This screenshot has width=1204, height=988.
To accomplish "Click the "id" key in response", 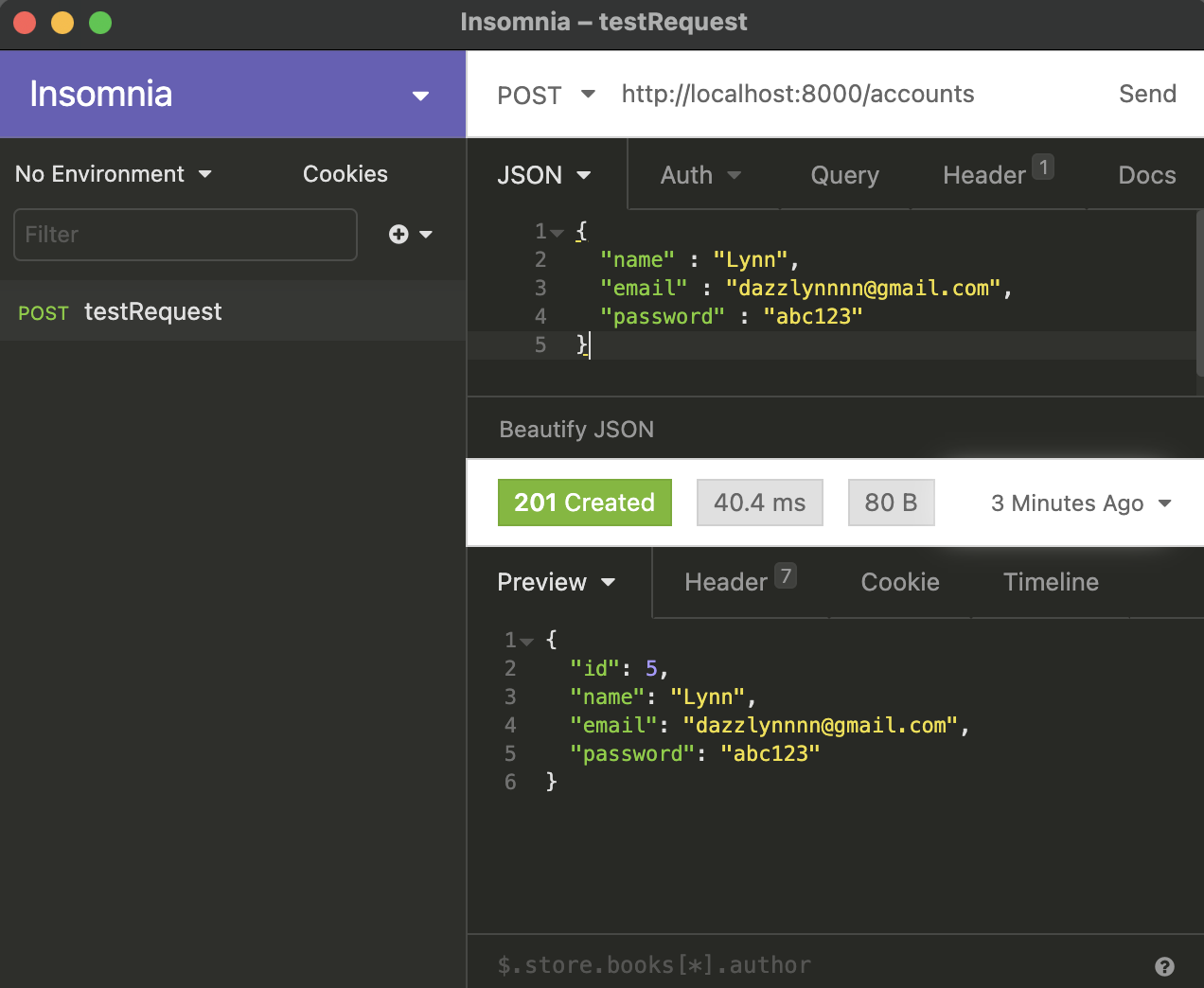I will point(595,669).
